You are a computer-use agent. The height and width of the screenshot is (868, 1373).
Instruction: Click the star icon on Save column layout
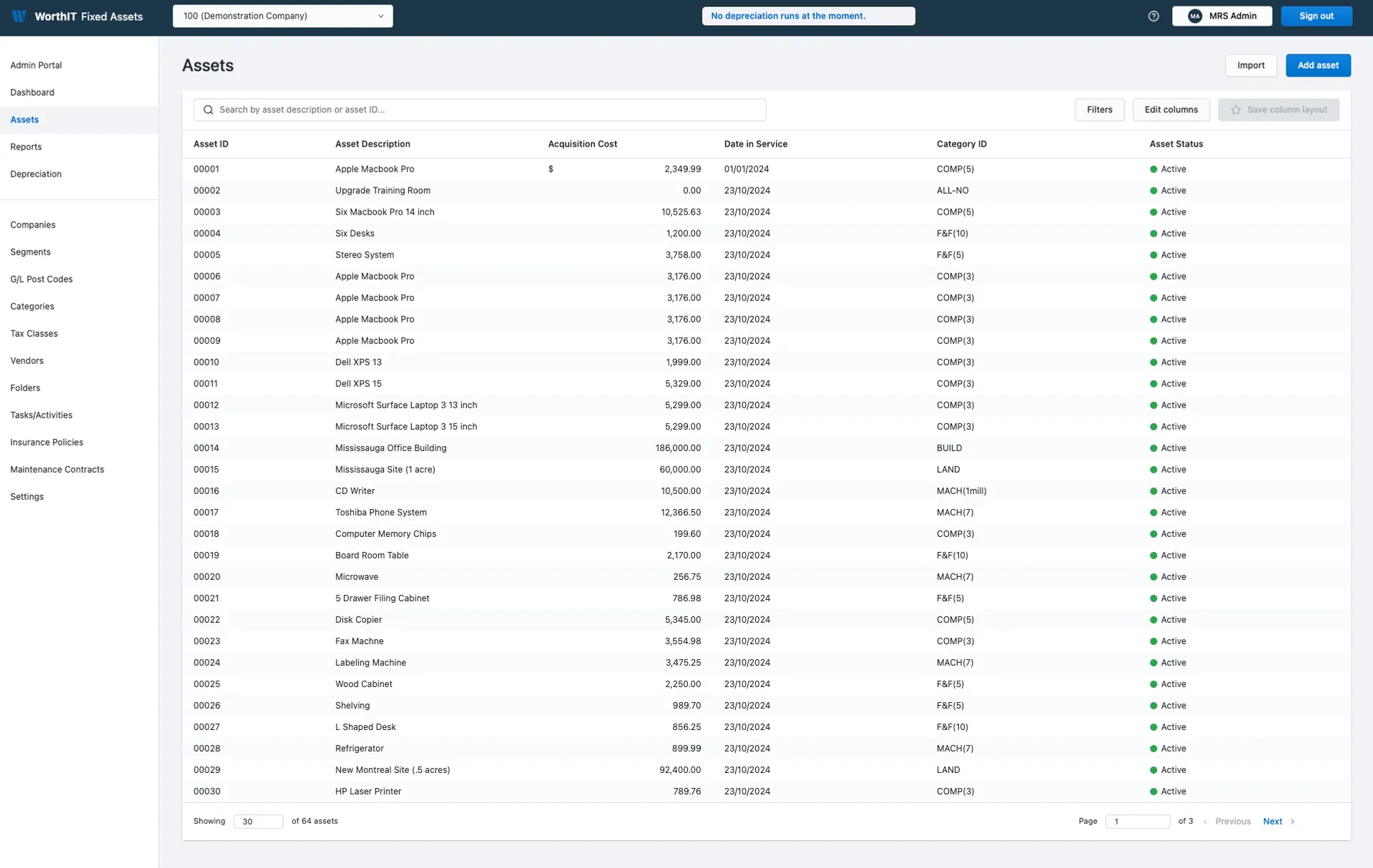(x=1236, y=109)
